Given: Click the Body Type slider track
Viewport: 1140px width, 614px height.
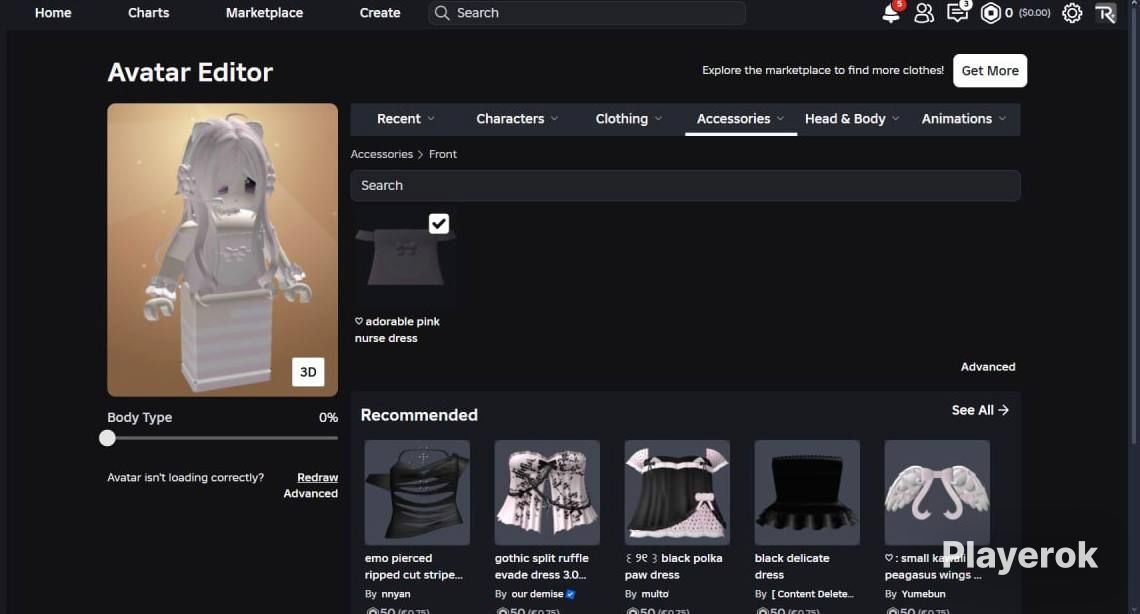Looking at the screenshot, I should point(222,437).
